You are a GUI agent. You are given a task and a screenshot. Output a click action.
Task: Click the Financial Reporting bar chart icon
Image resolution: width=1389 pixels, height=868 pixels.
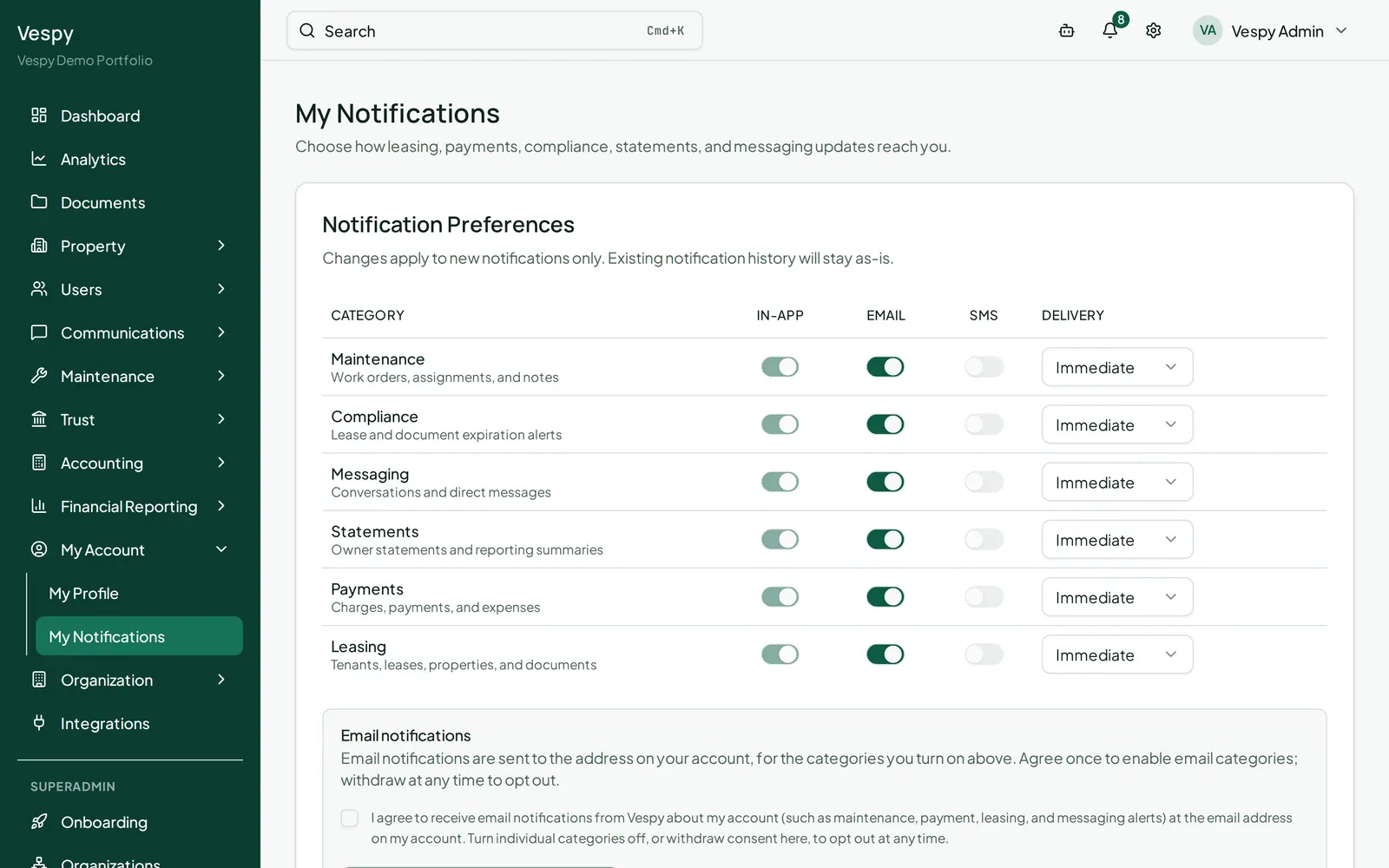[39, 506]
